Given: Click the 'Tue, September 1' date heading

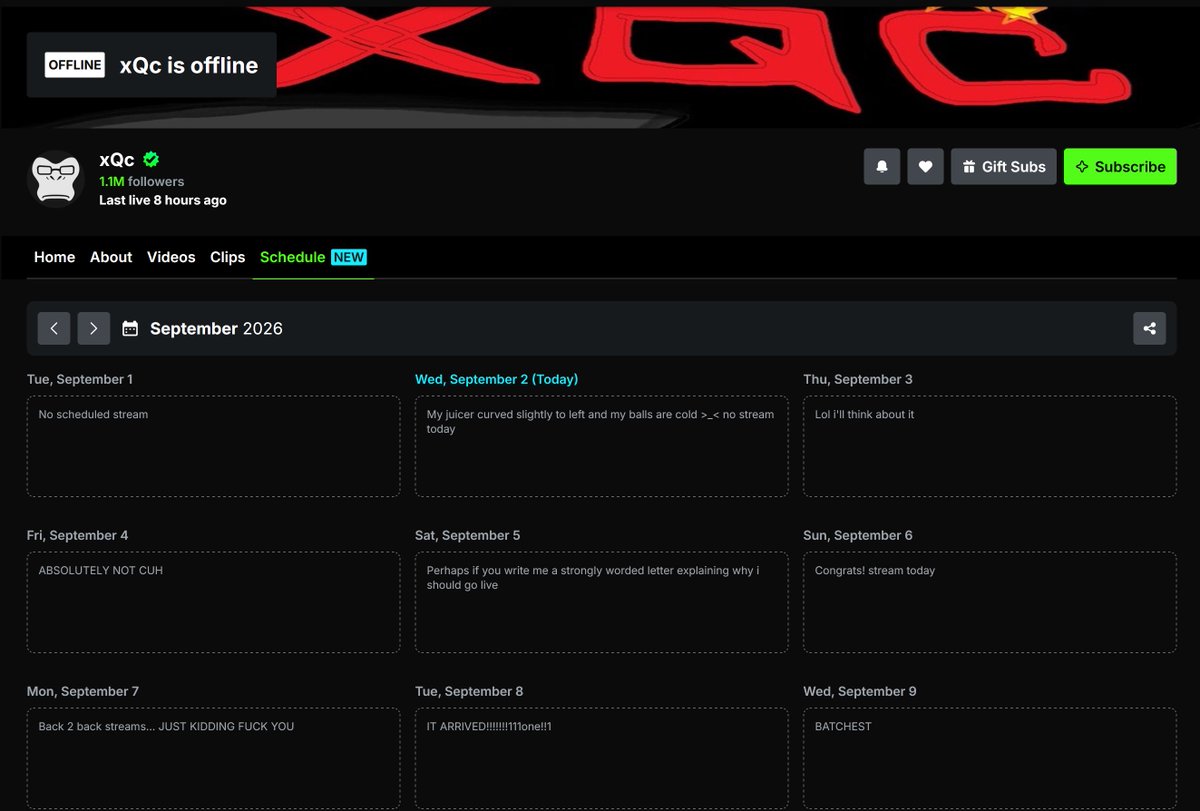Looking at the screenshot, I should (80, 379).
